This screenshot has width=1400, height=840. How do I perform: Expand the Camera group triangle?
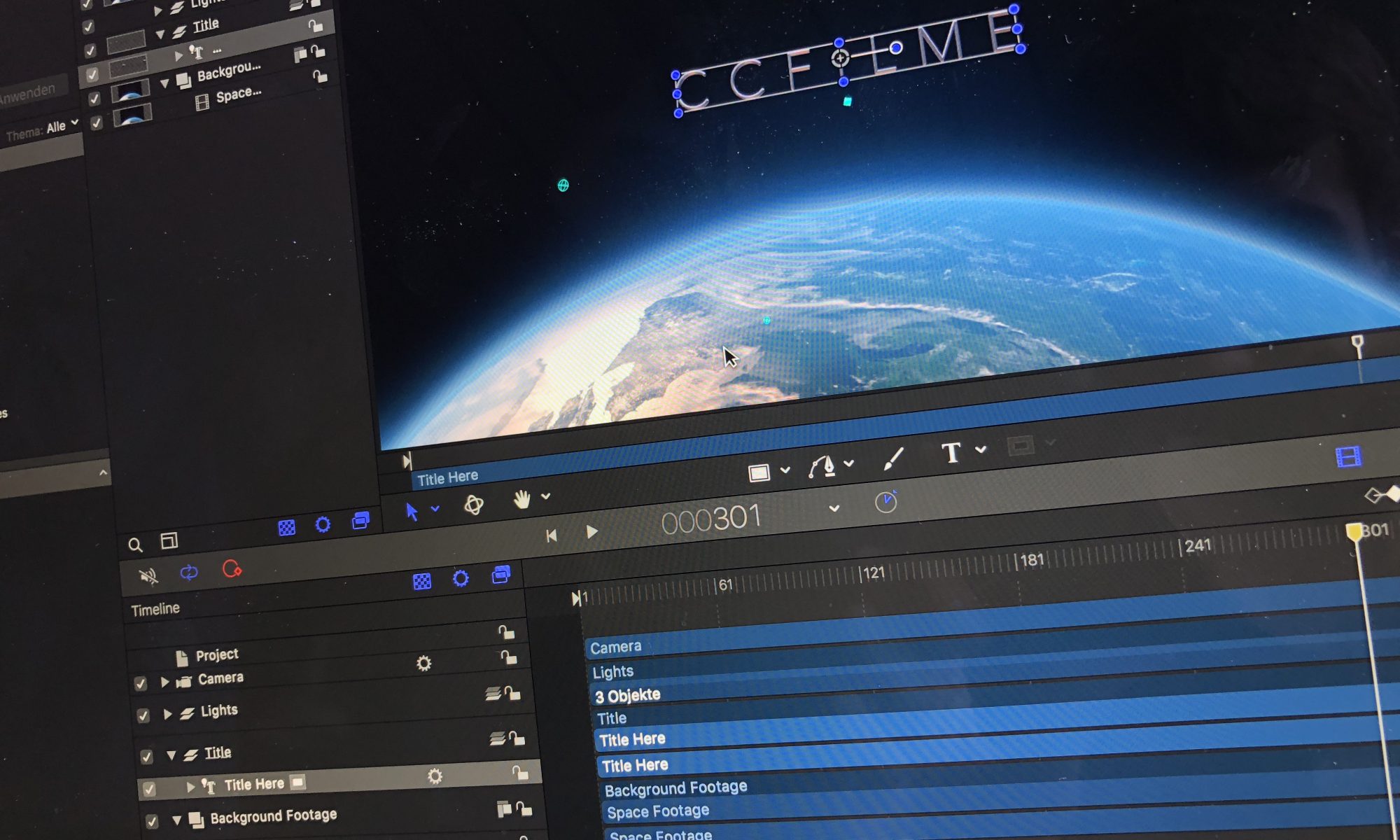(x=164, y=682)
